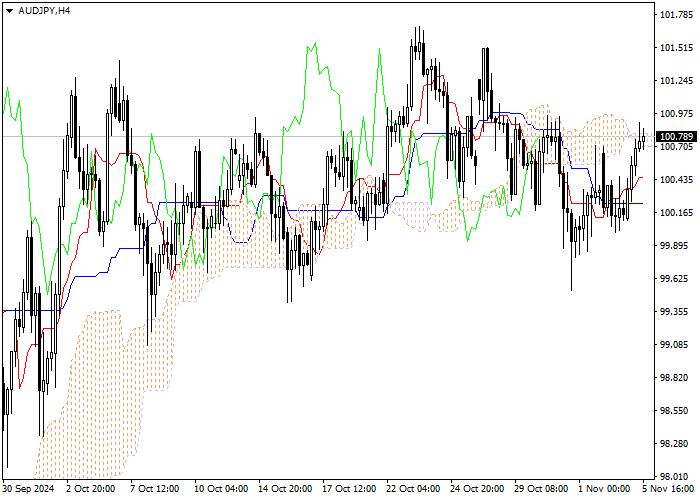Image resolution: width=700 pixels, height=500 pixels.
Task: Select time axis label 2 Oct 20:00
Action: 91,489
